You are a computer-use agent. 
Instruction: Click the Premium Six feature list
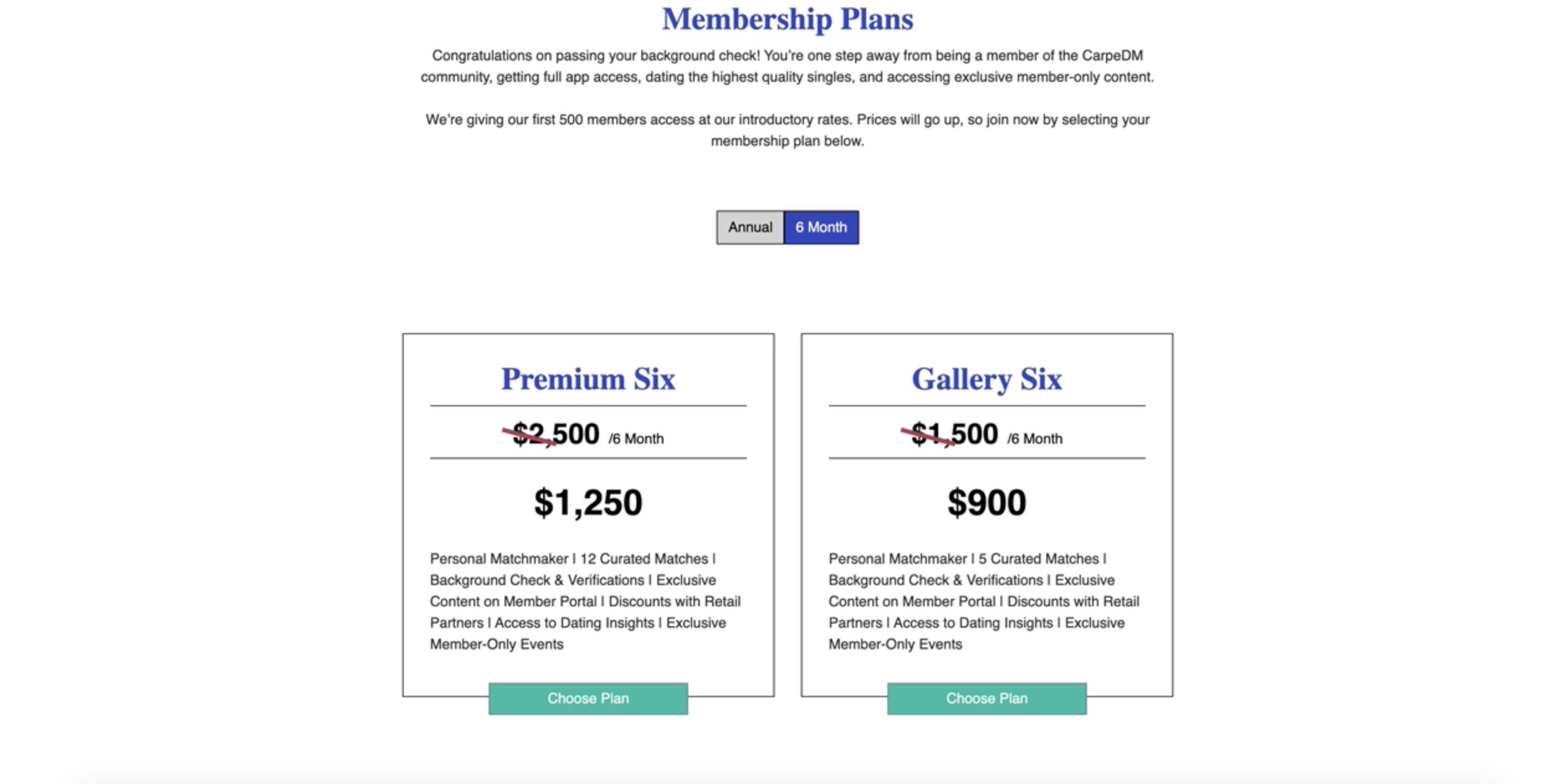585,600
